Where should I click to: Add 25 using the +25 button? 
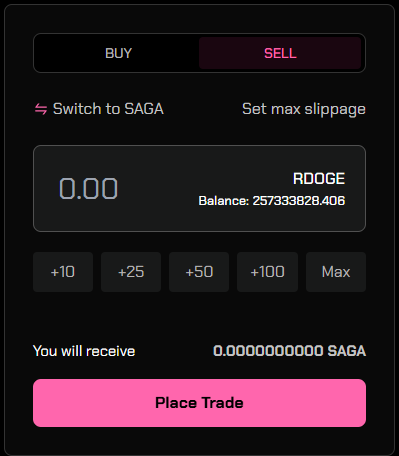click(x=131, y=272)
